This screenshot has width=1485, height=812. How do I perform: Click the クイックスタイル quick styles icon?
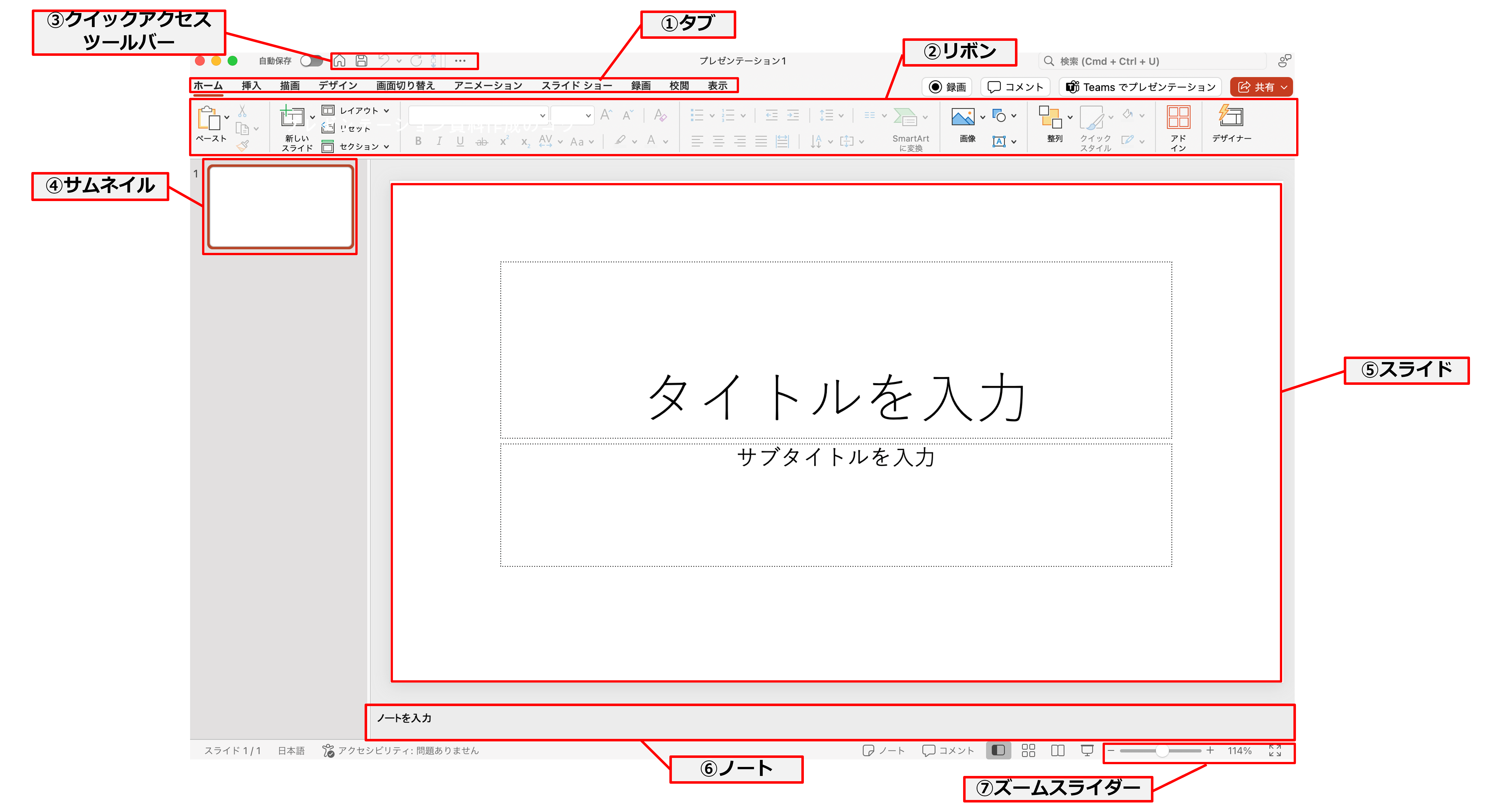[x=1092, y=118]
